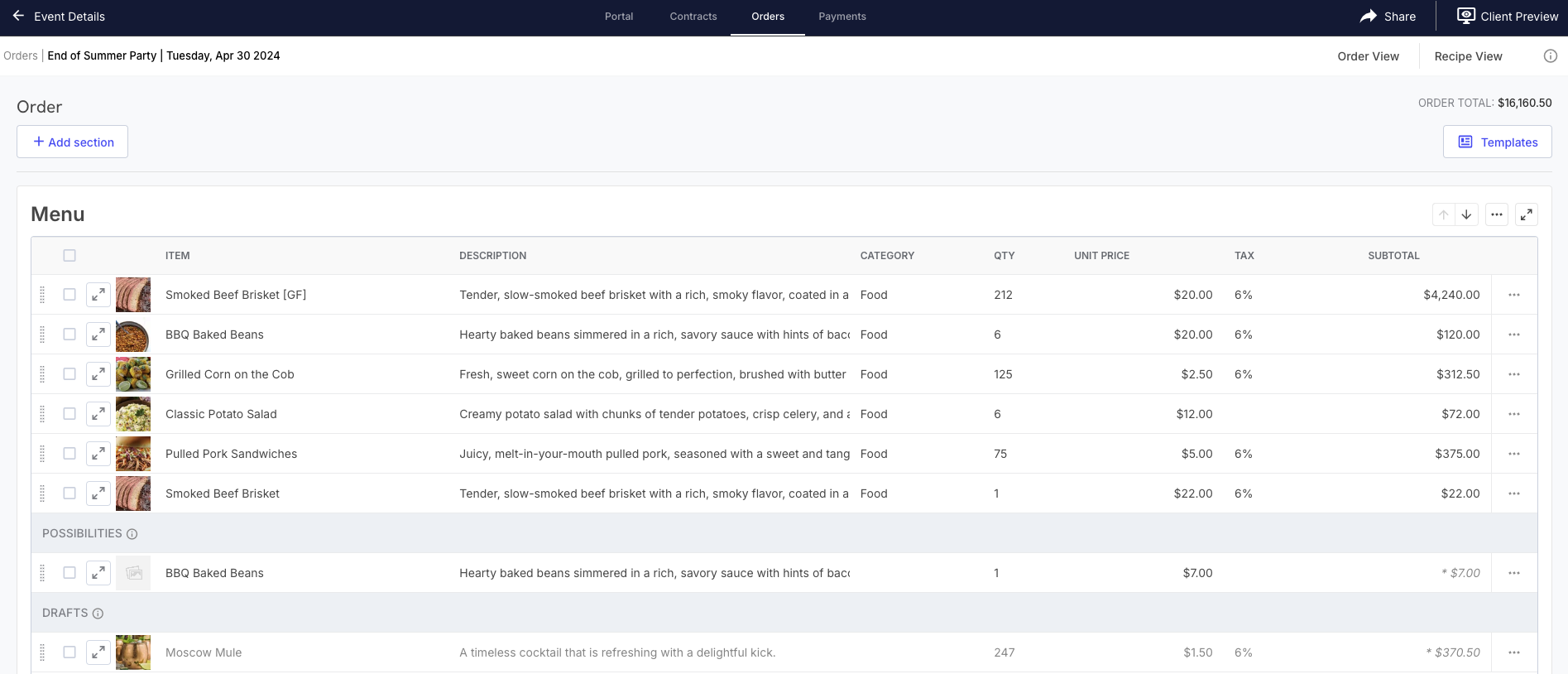
Task: Click the back arrow beside Event Details
Action: [x=18, y=17]
